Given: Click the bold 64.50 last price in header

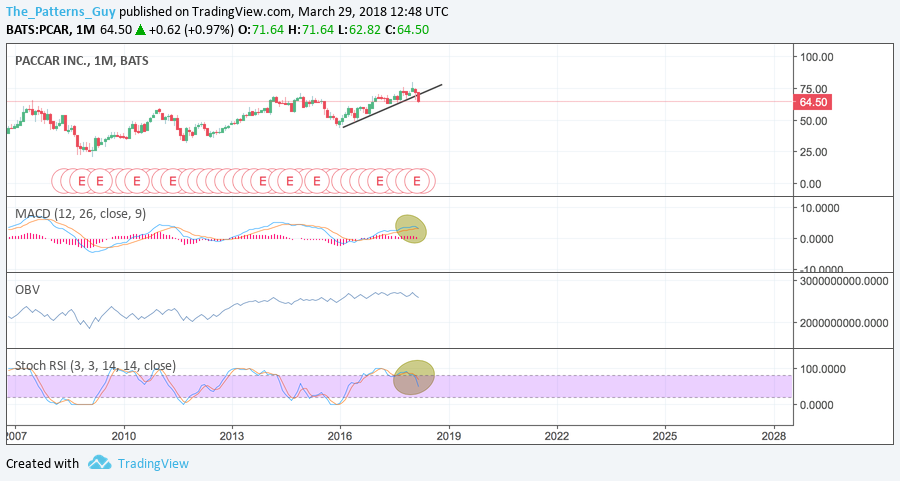Looking at the screenshot, I should coord(116,30).
